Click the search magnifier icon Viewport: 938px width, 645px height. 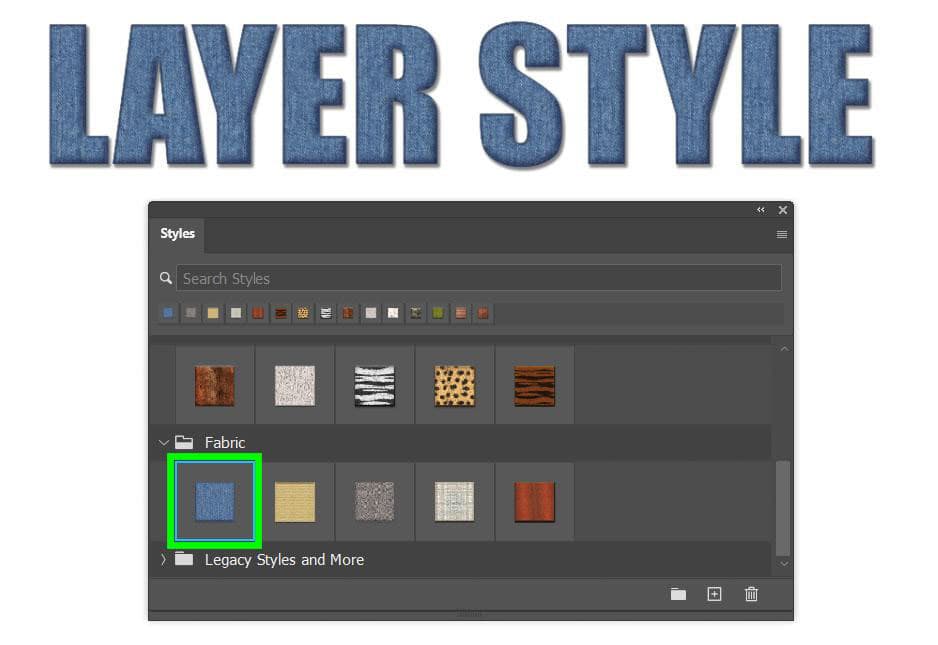(166, 278)
